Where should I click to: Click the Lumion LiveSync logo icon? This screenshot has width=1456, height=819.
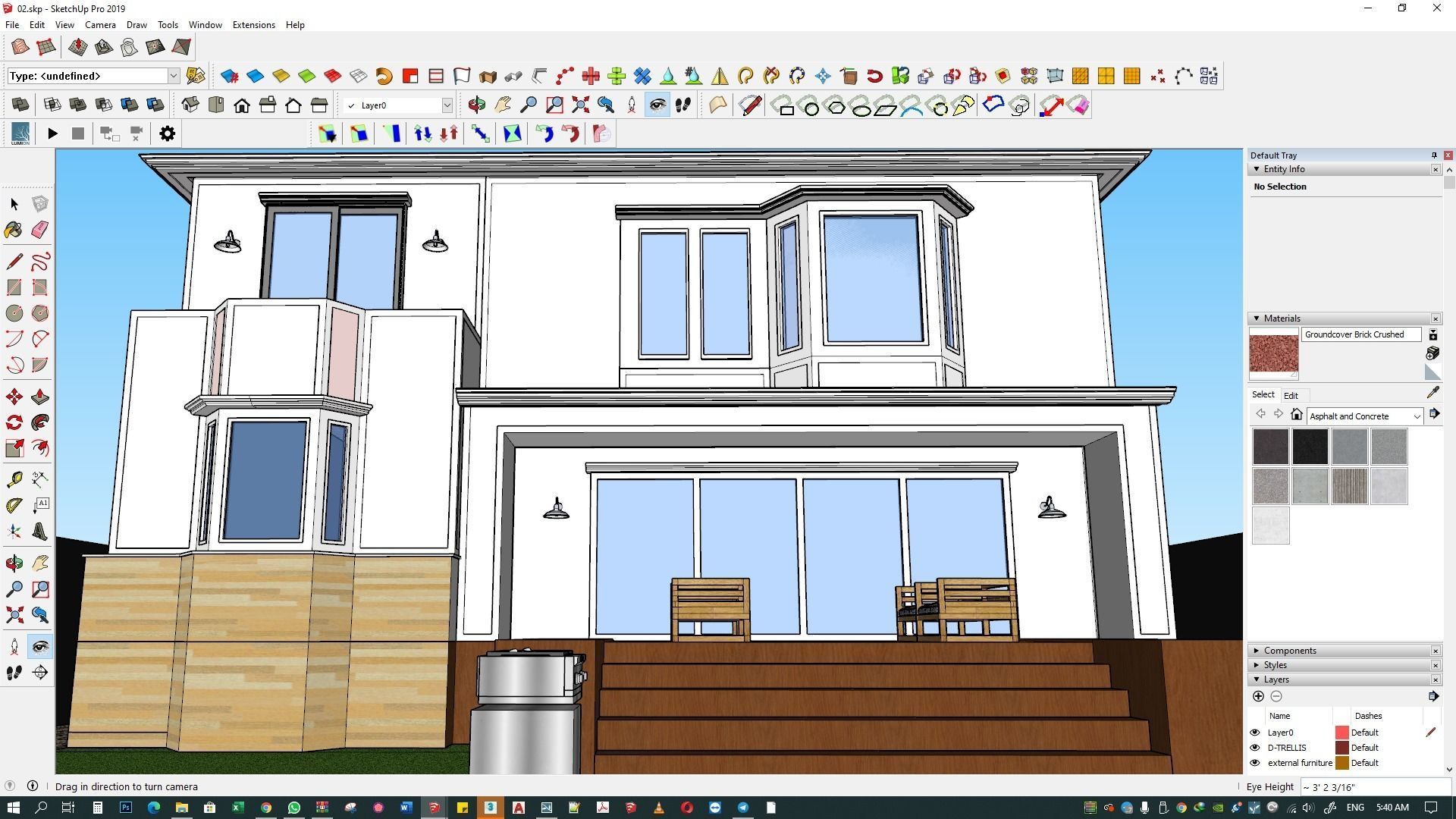click(20, 133)
